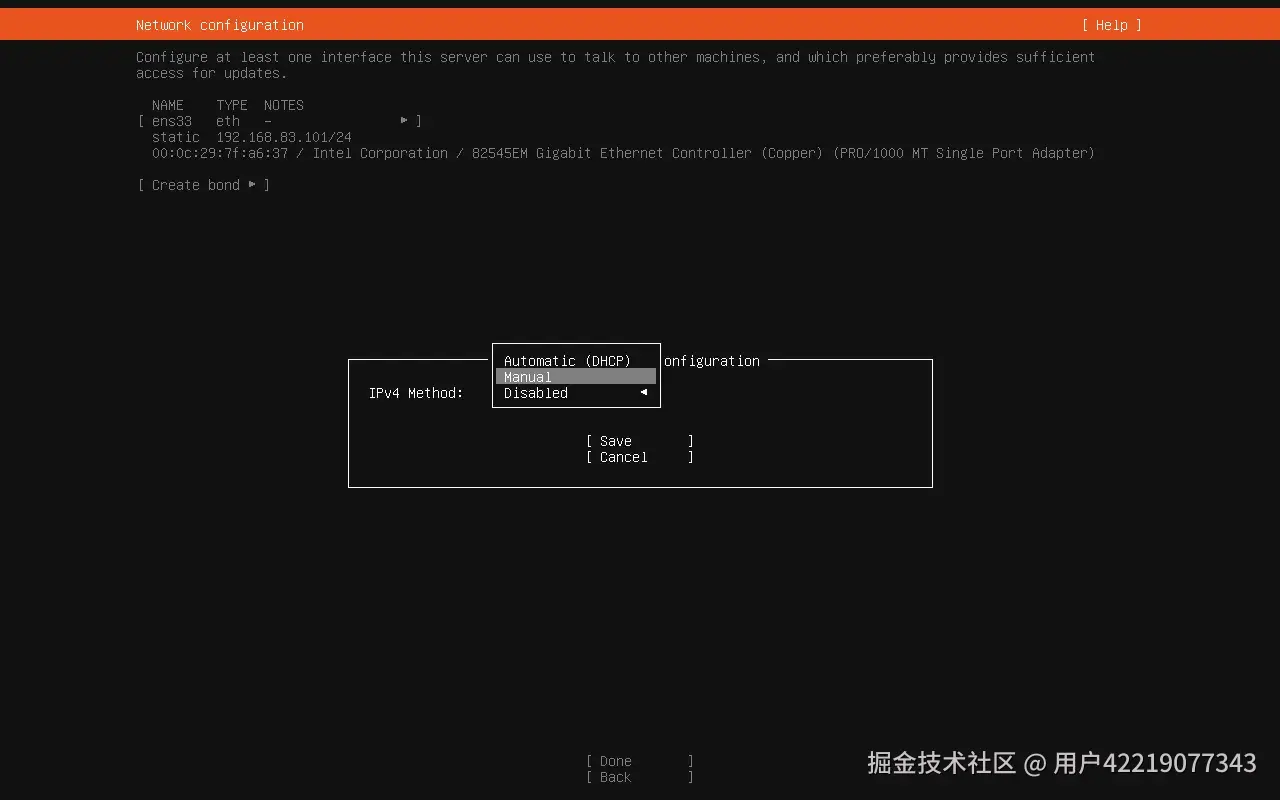Open the ens33 interface options menu

pos(405,120)
